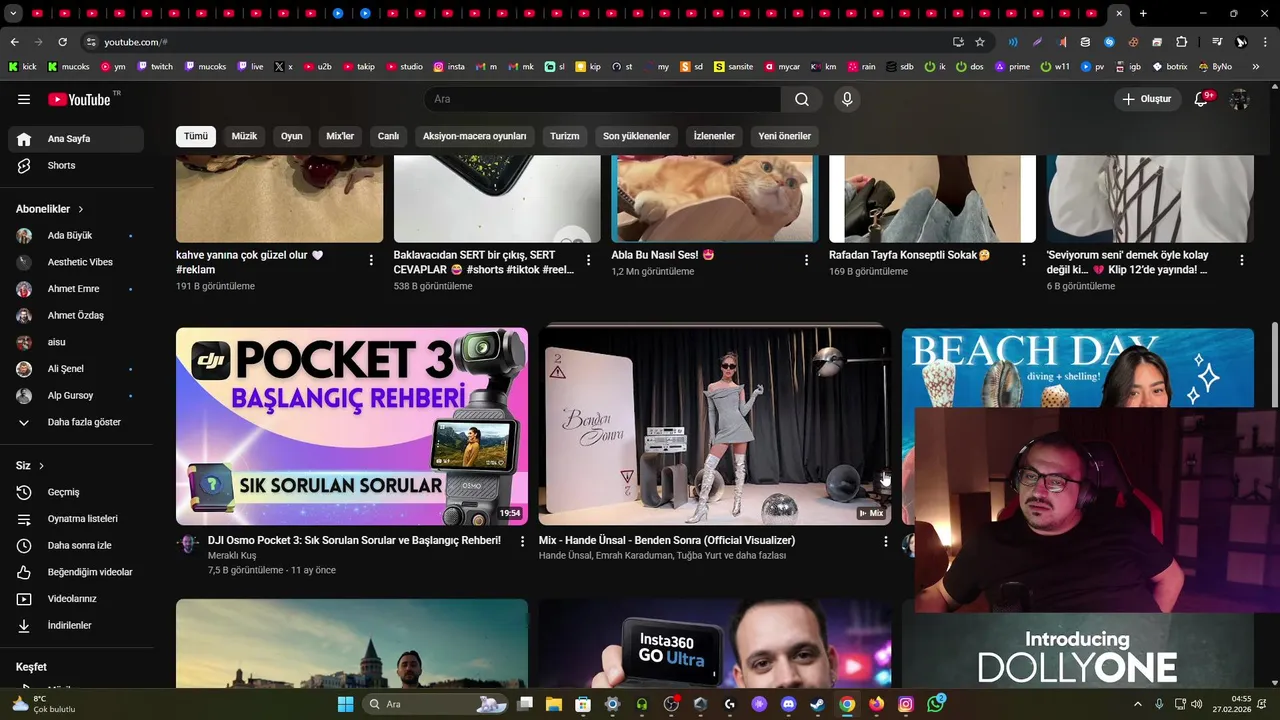Click the browser address bar

coord(520,42)
